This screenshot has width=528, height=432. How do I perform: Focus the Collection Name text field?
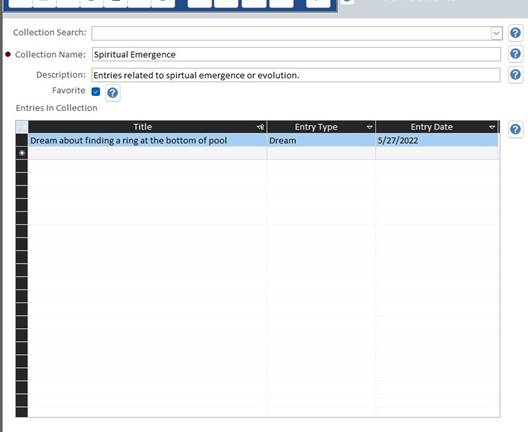click(296, 54)
